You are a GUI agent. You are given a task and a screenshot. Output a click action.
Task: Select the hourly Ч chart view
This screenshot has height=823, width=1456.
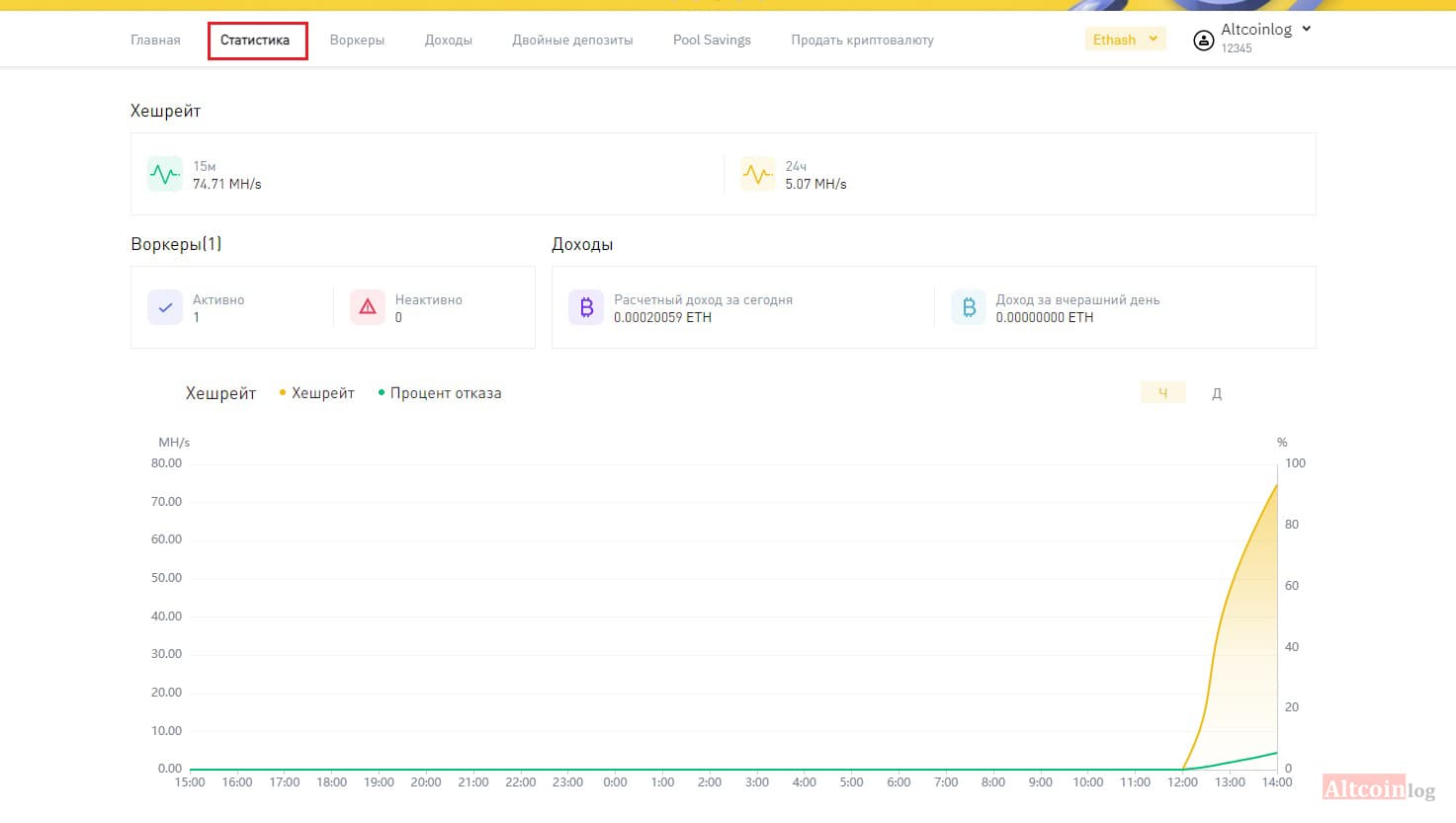point(1162,393)
